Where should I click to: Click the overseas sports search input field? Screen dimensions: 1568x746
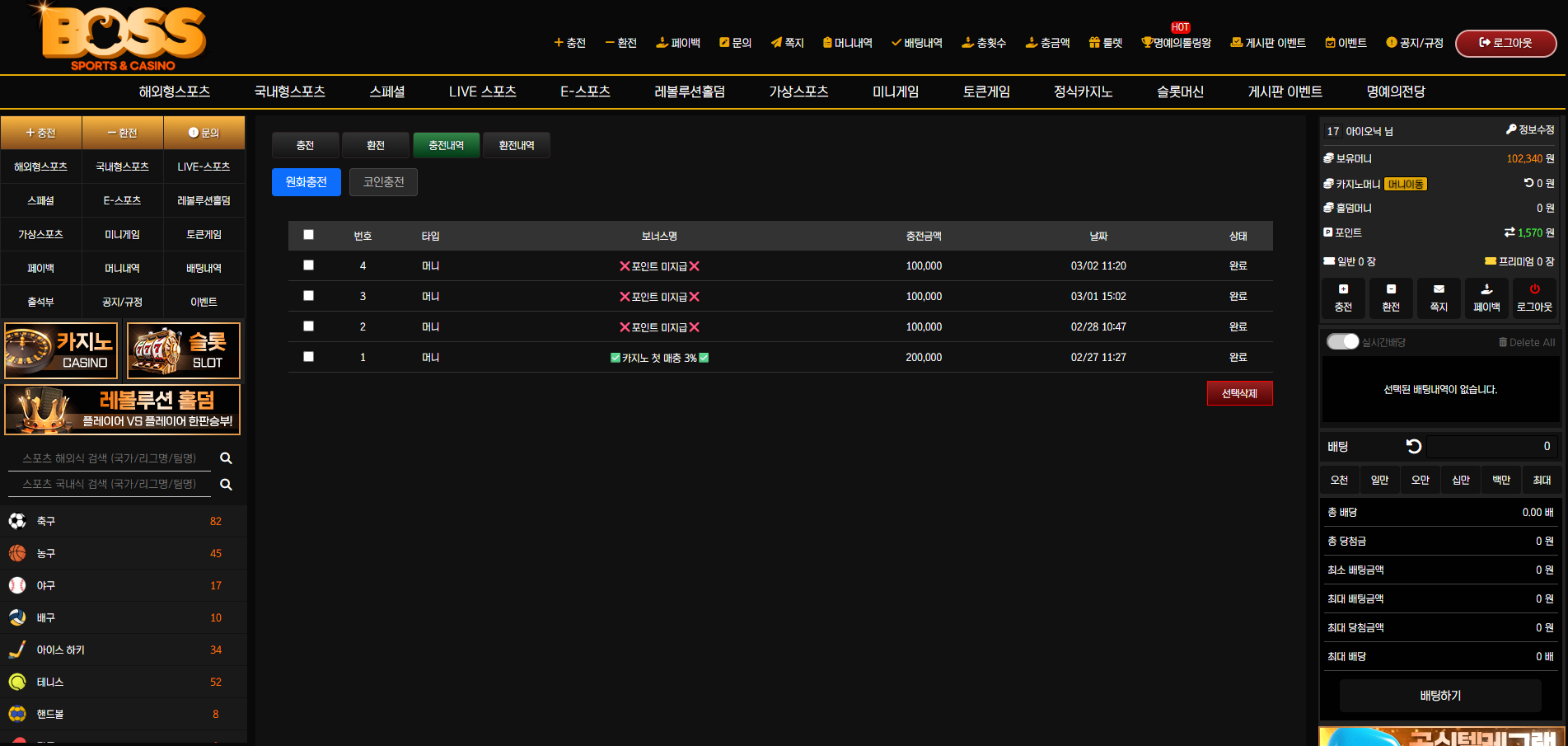coord(110,458)
